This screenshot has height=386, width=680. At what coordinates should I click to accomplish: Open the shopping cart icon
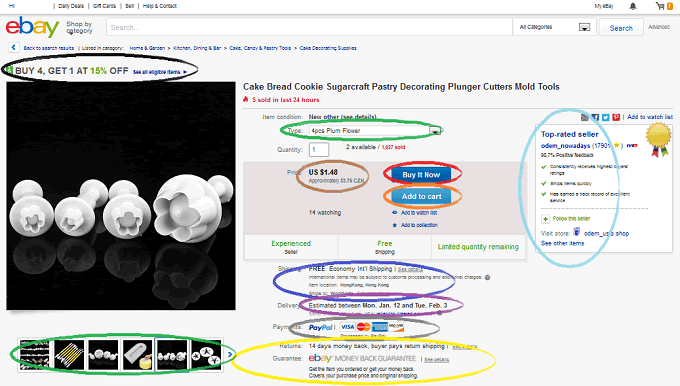(660, 6)
